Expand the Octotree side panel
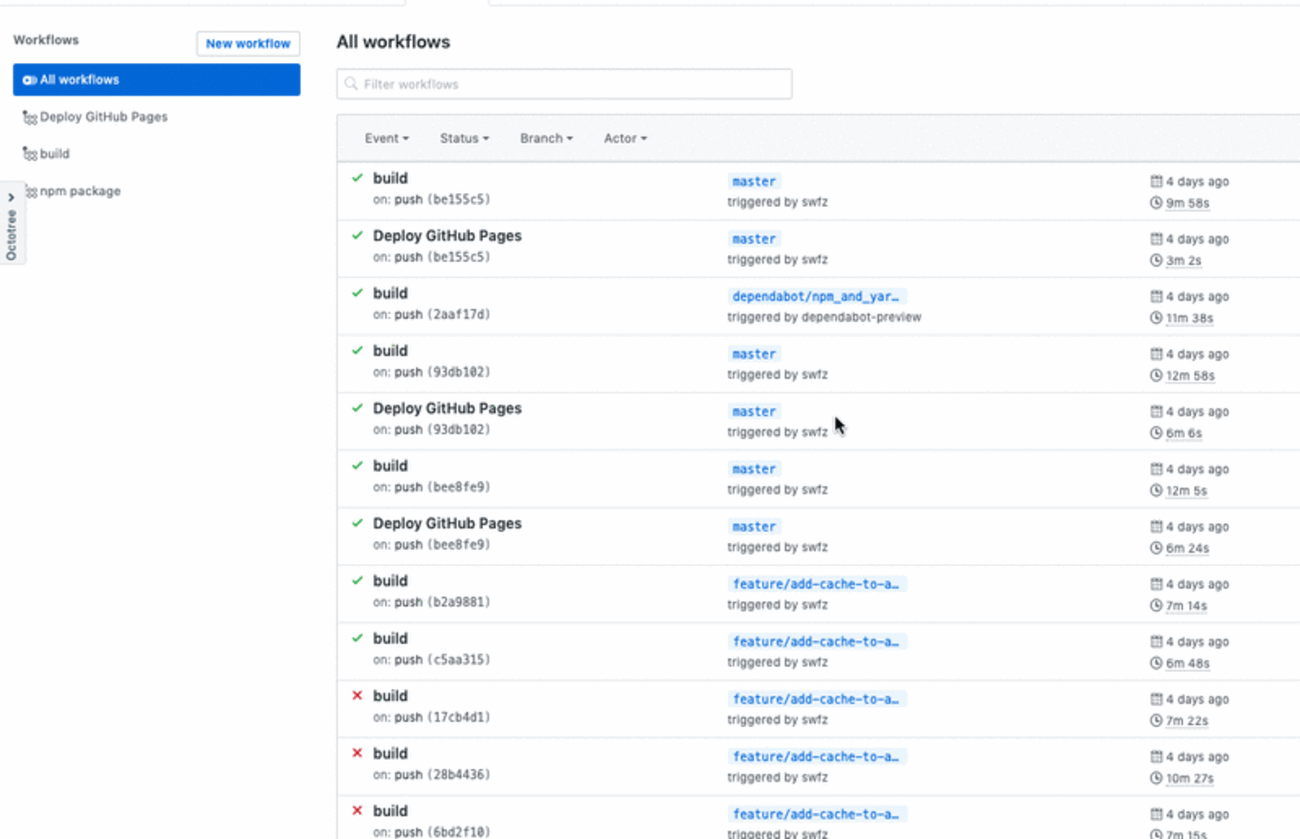Screen dimensions: 1300x839 point(11,198)
